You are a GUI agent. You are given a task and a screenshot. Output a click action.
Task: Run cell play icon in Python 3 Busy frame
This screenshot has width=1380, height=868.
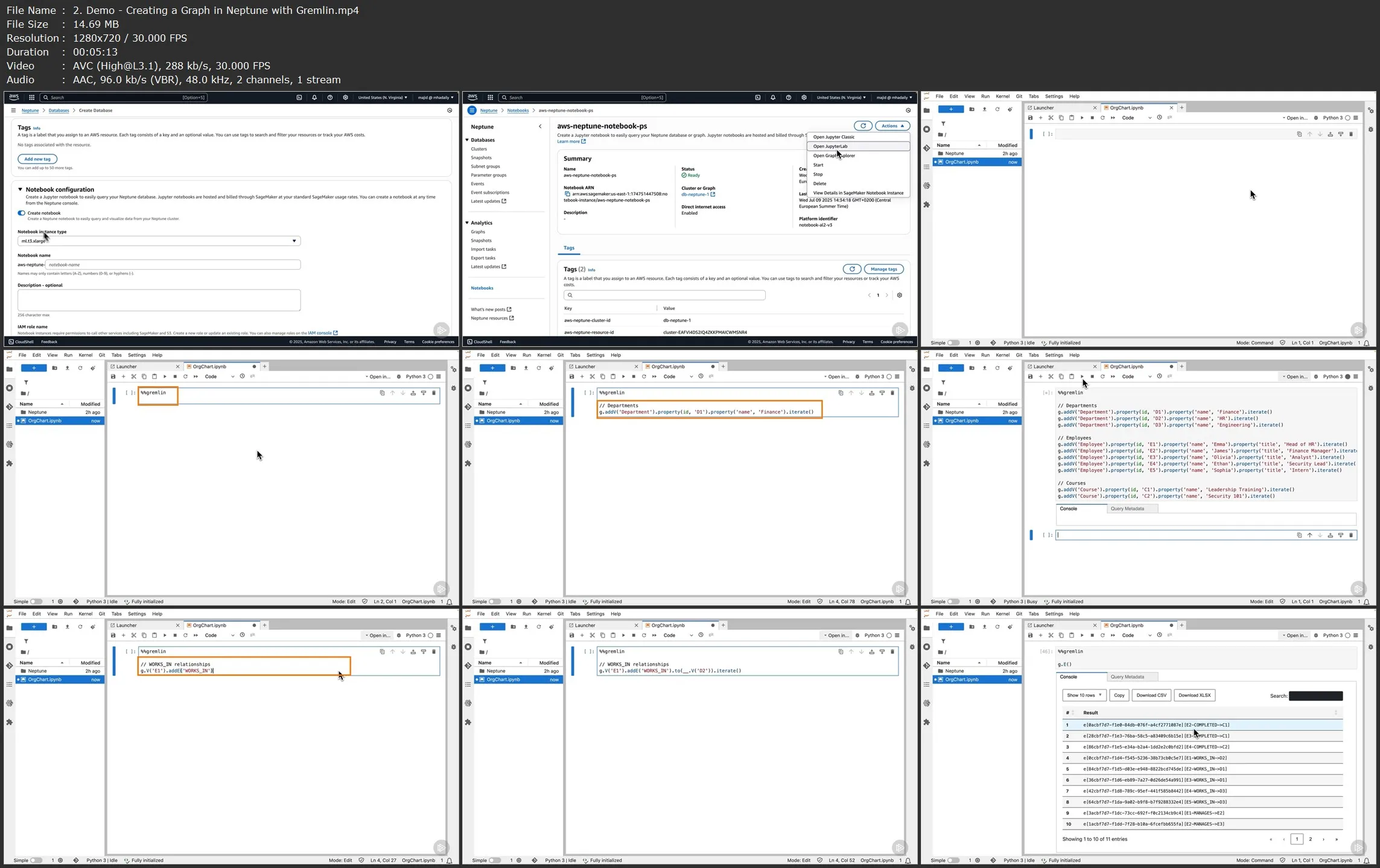(x=1082, y=376)
